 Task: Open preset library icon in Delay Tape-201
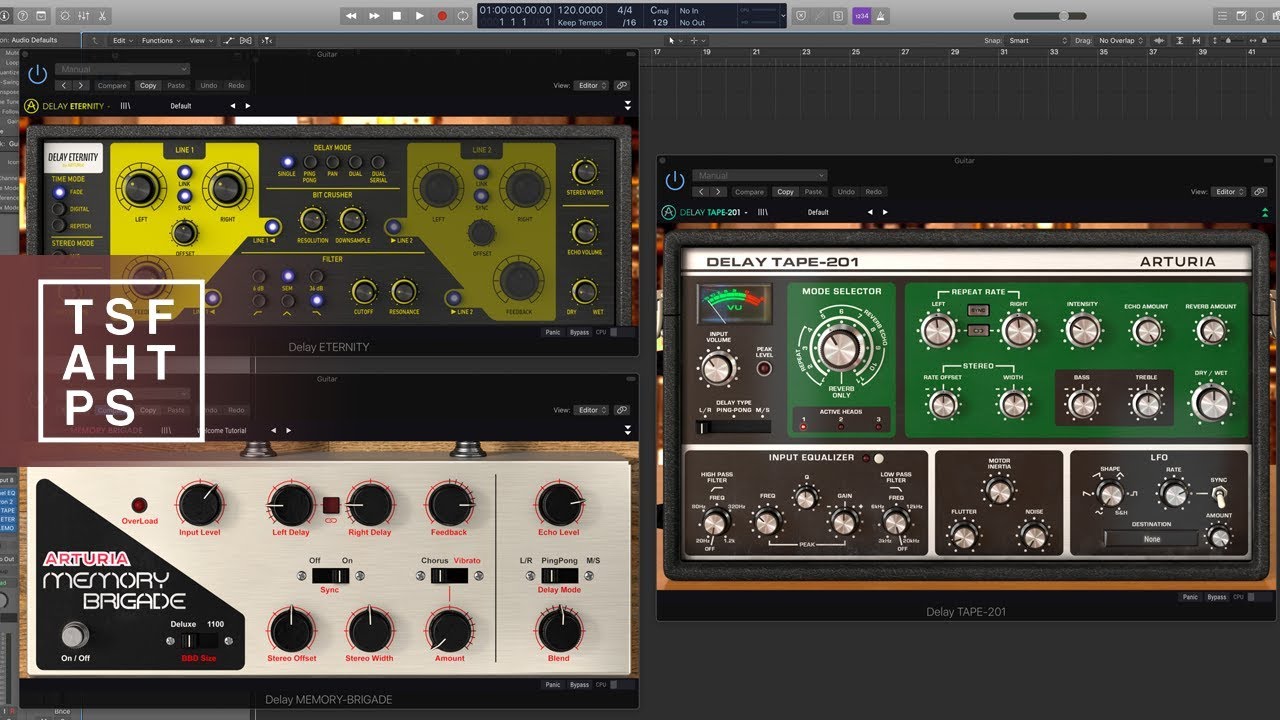[762, 212]
